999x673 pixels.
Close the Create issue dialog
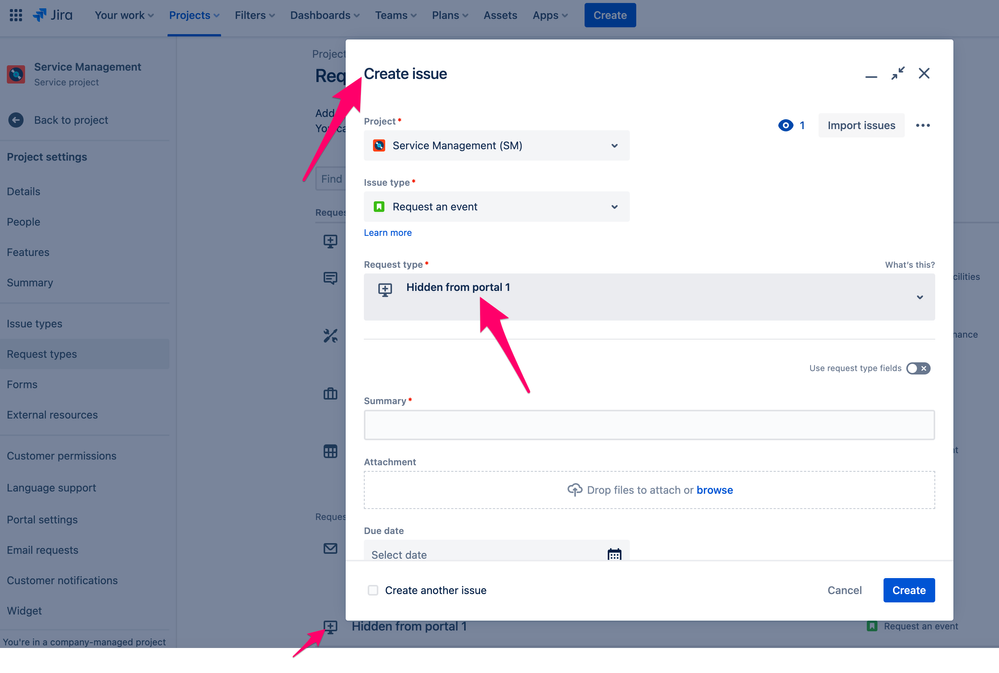[x=924, y=73]
